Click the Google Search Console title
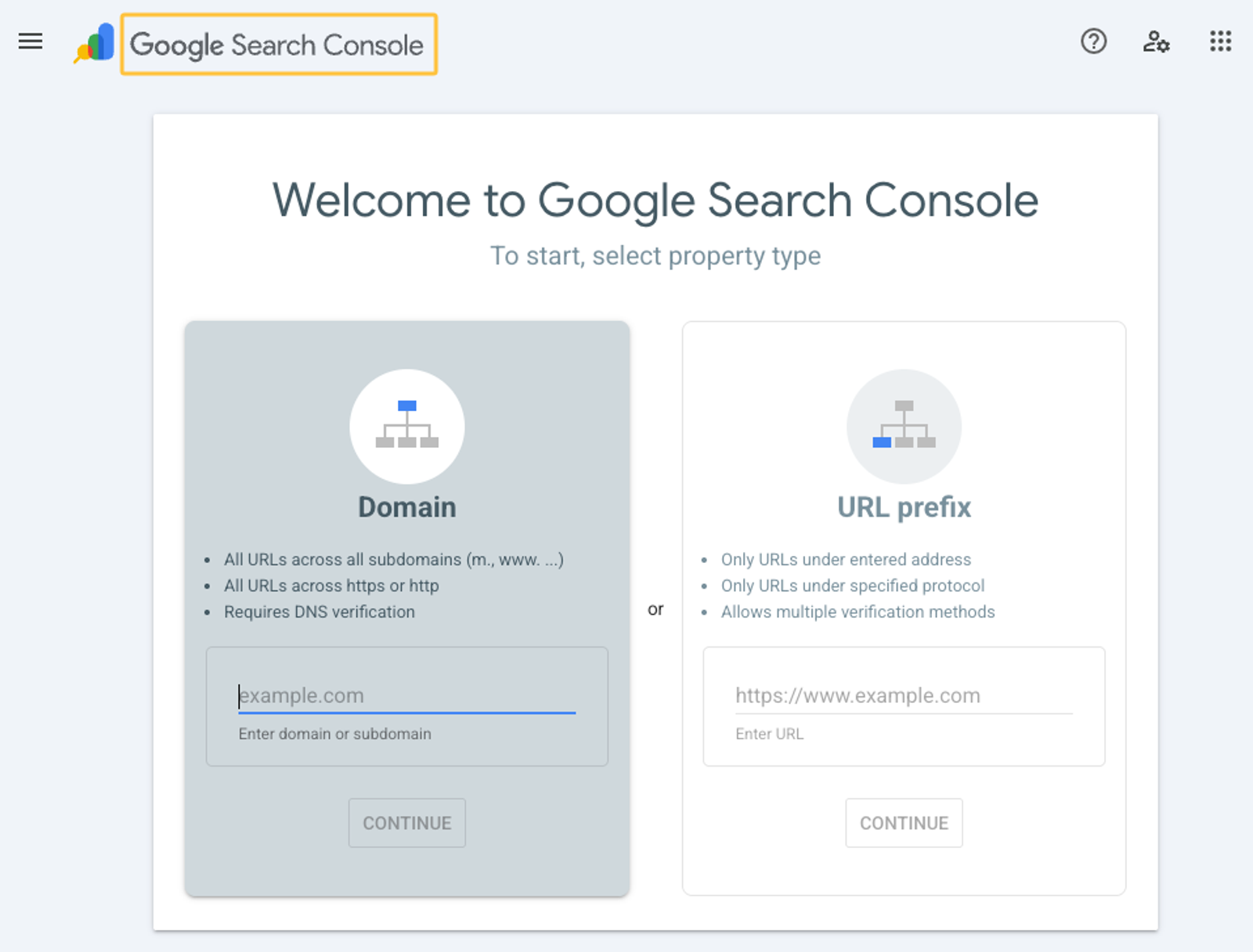This screenshot has height=952, width=1253. pos(277,45)
